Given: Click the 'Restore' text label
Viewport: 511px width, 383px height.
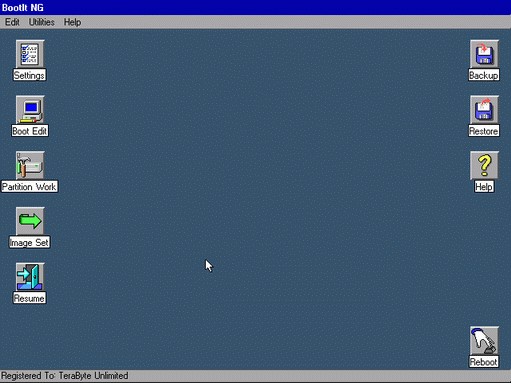Looking at the screenshot, I should [484, 131].
